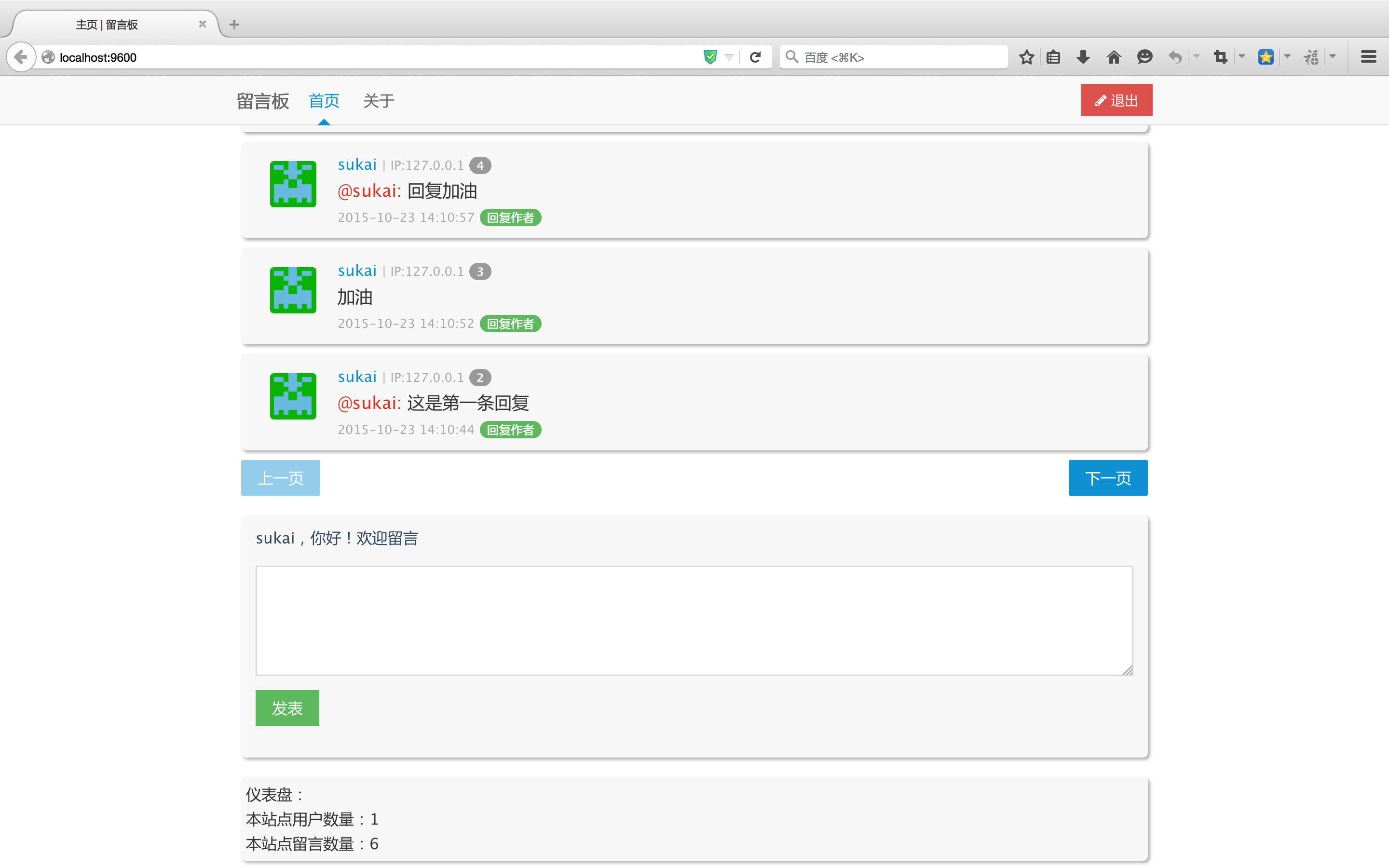Open downloads arrow icon in toolbar
The width and height of the screenshot is (1389, 868).
click(1083, 57)
